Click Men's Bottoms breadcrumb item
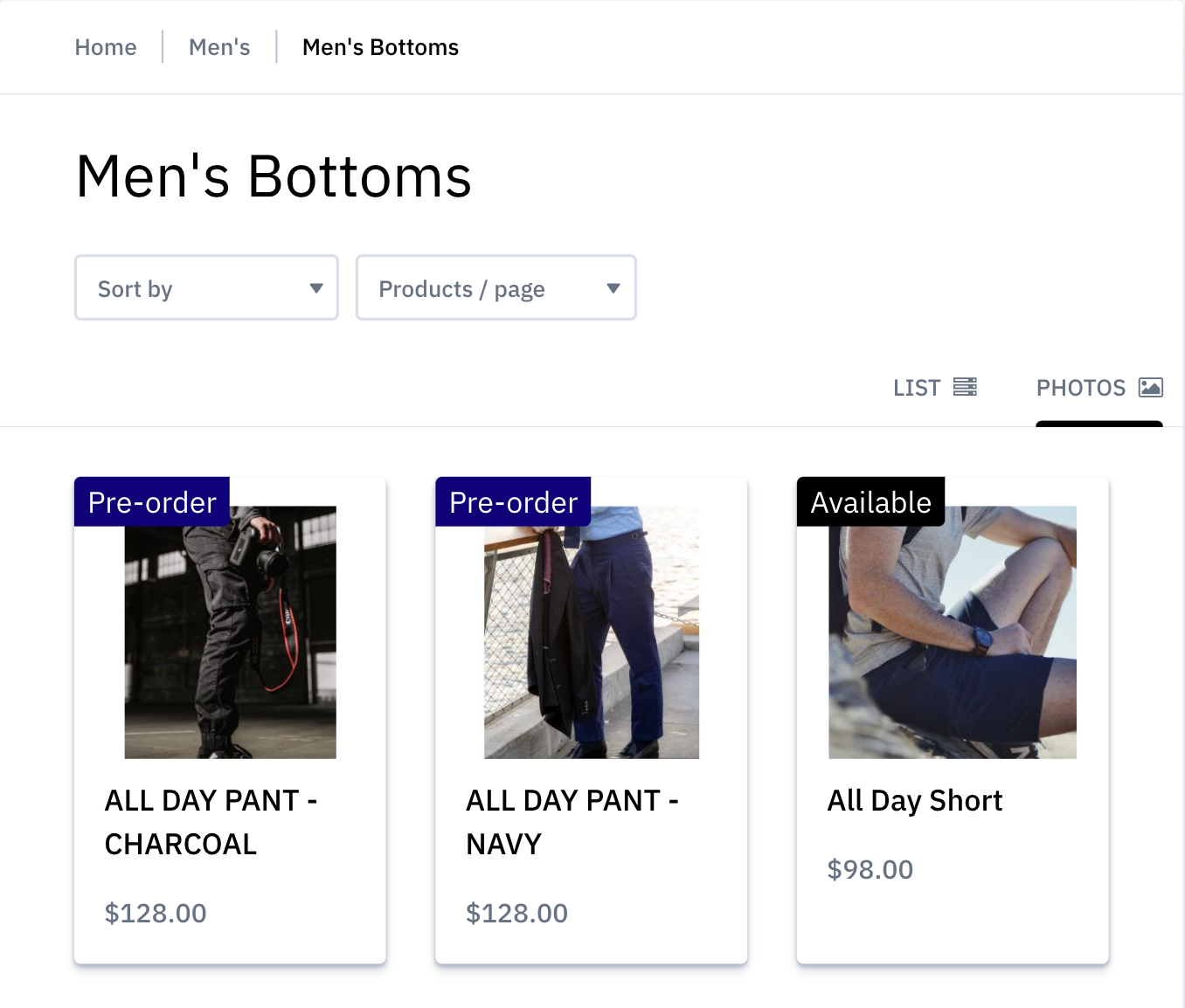 coord(380,47)
